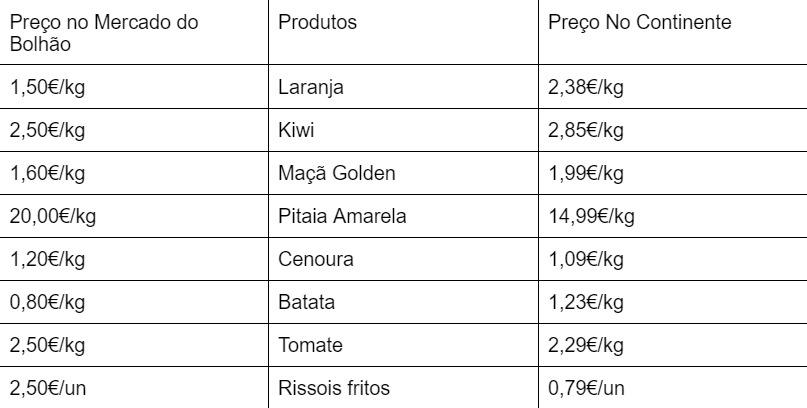Viewport: 807px width, 408px height.
Task: Click the 2,50€/un Rissois price cell
Action: [47, 388]
